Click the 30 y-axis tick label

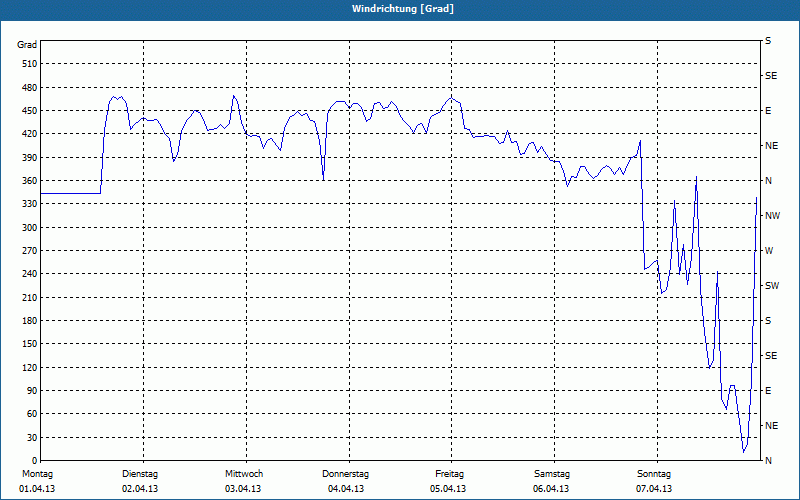(32, 437)
